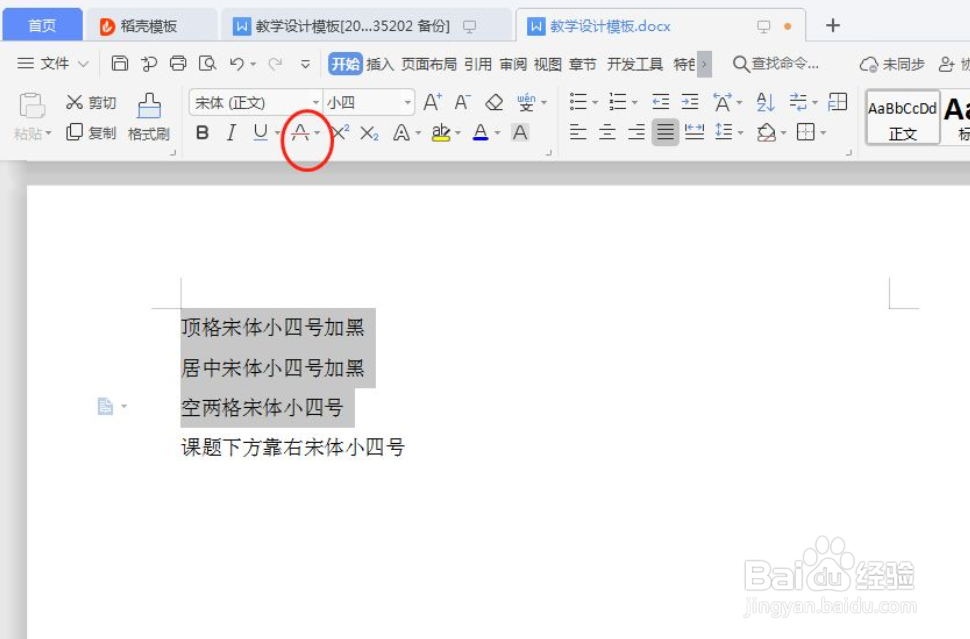Toggle bold formatting
This screenshot has width=970, height=639.
tap(203, 131)
